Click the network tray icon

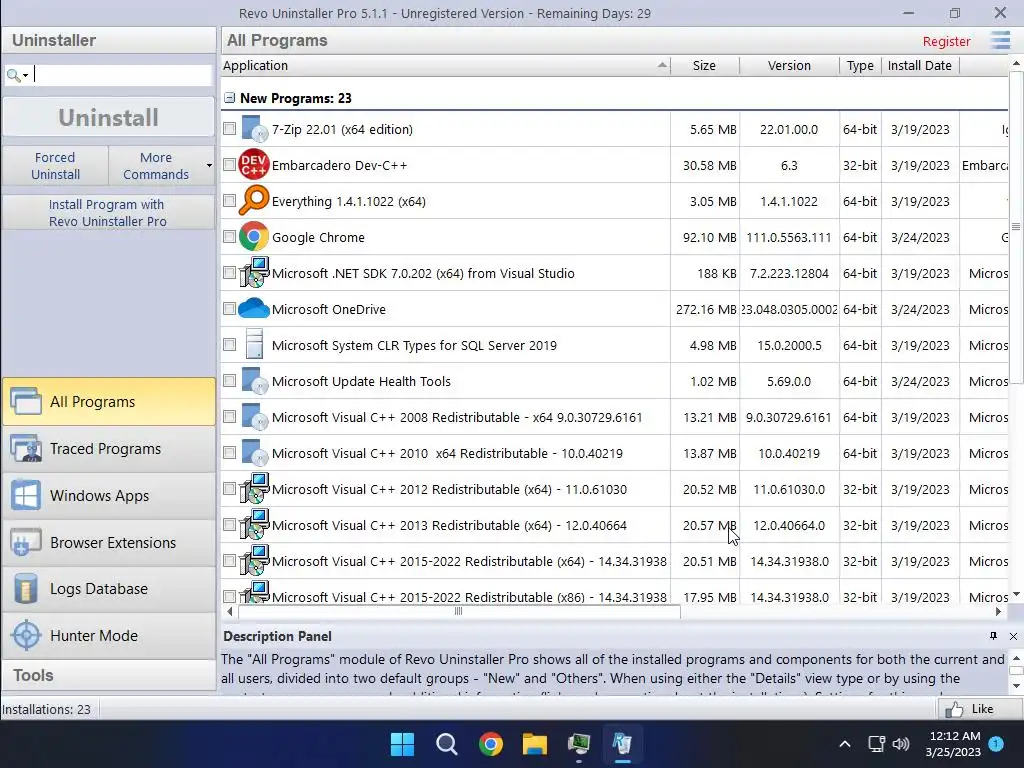pos(876,744)
